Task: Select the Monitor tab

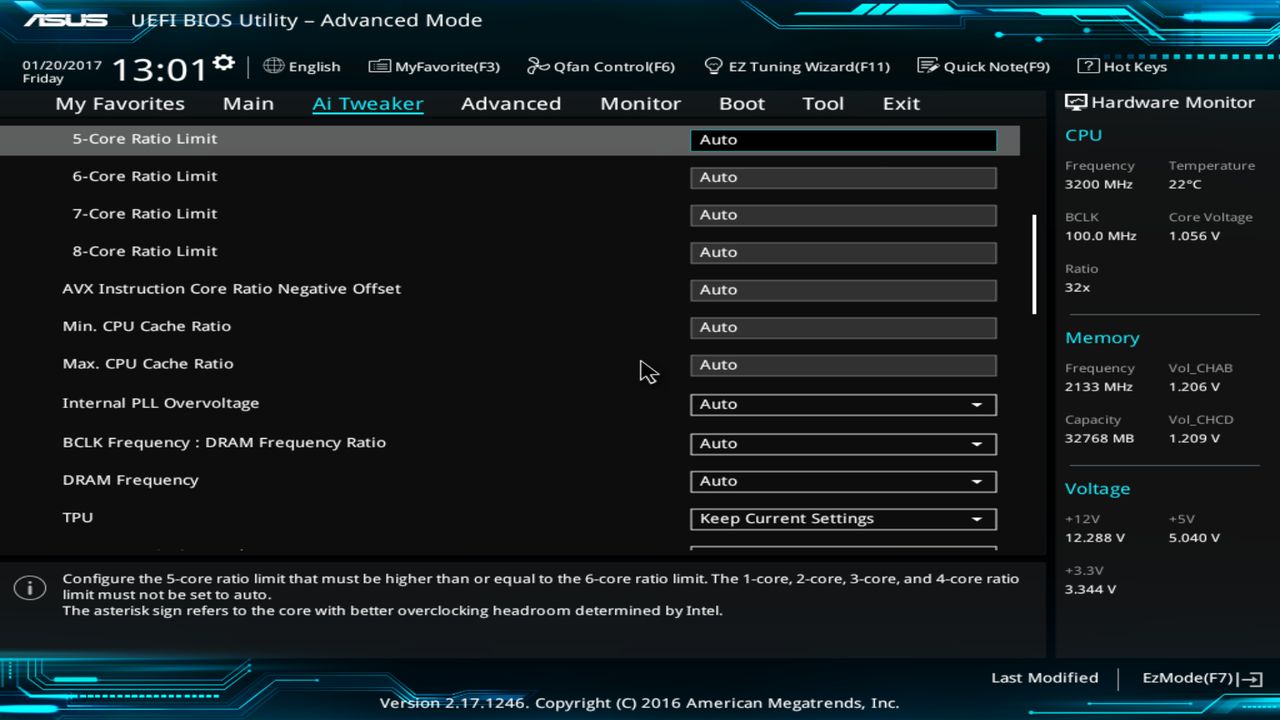Action: pyautogui.click(x=640, y=103)
